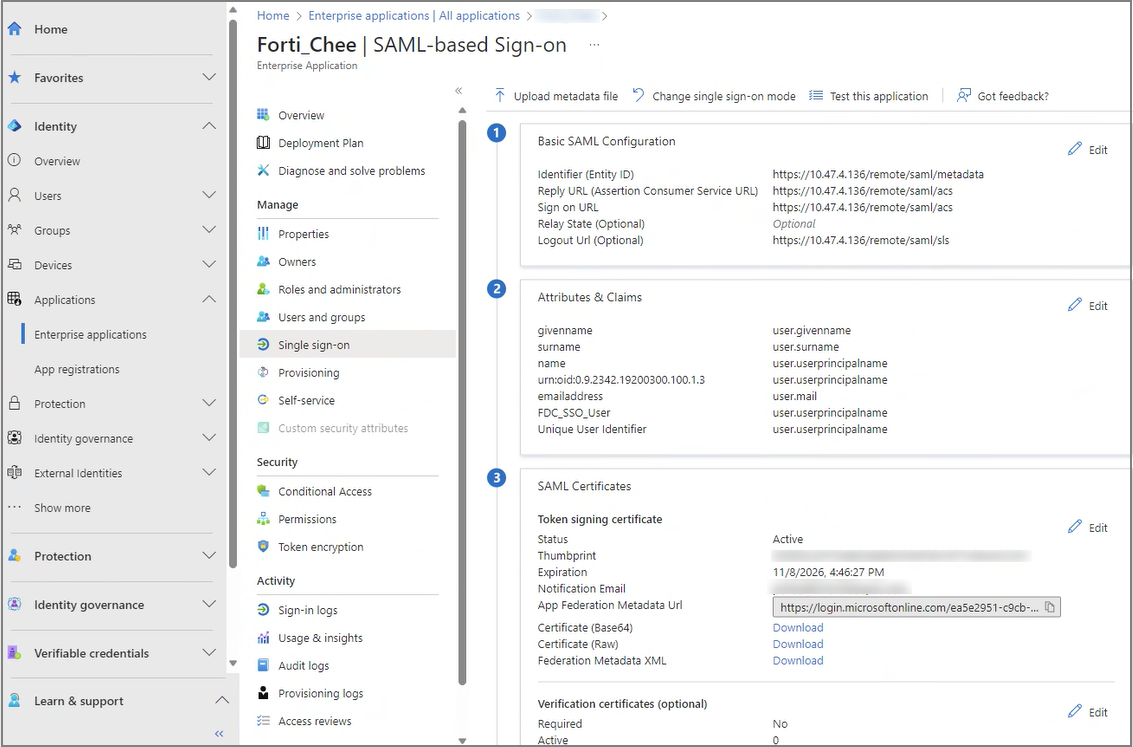
Task: Click the Change single sign-on mode icon
Action: (639, 96)
